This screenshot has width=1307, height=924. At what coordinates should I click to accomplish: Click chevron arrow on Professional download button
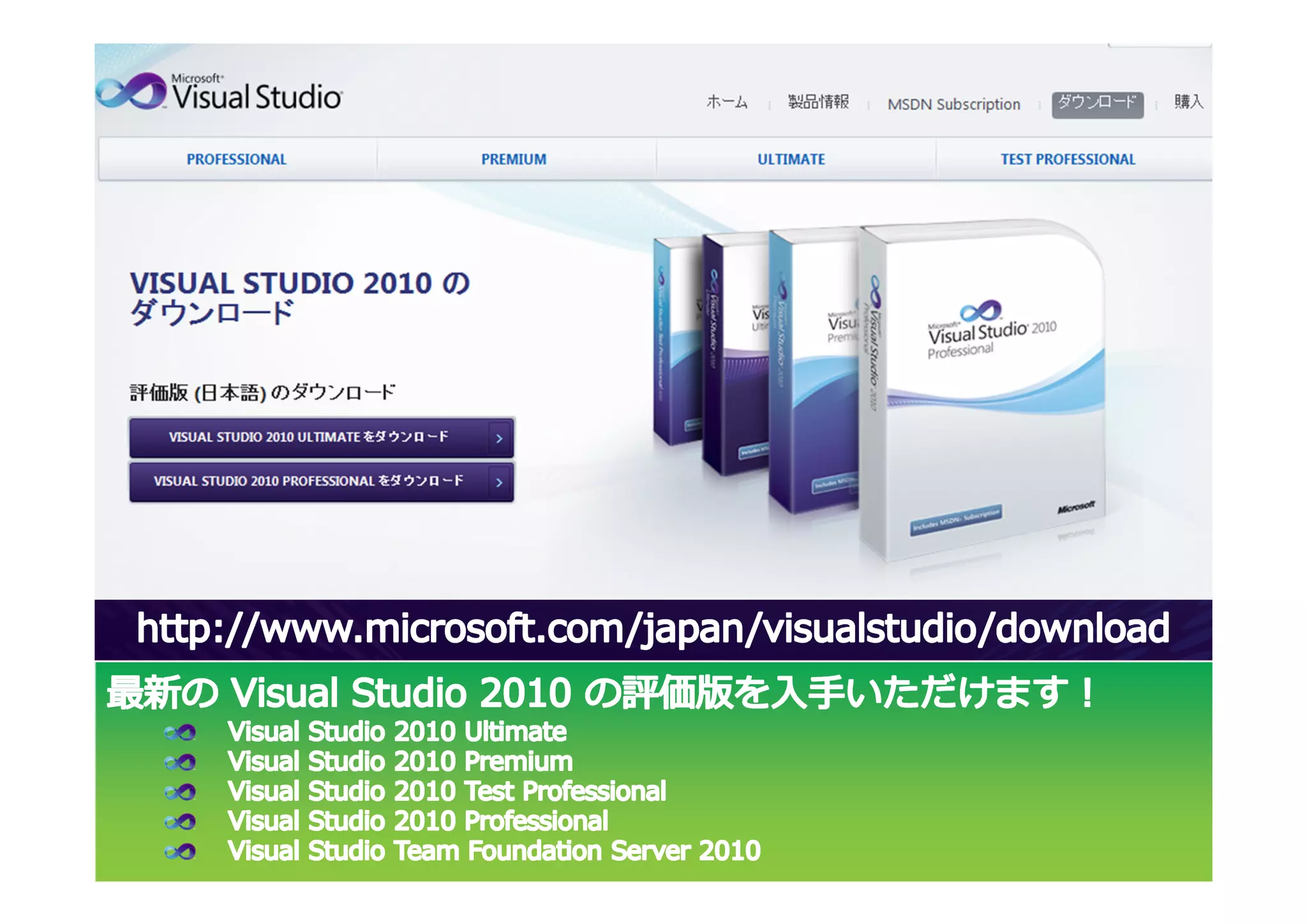(500, 482)
